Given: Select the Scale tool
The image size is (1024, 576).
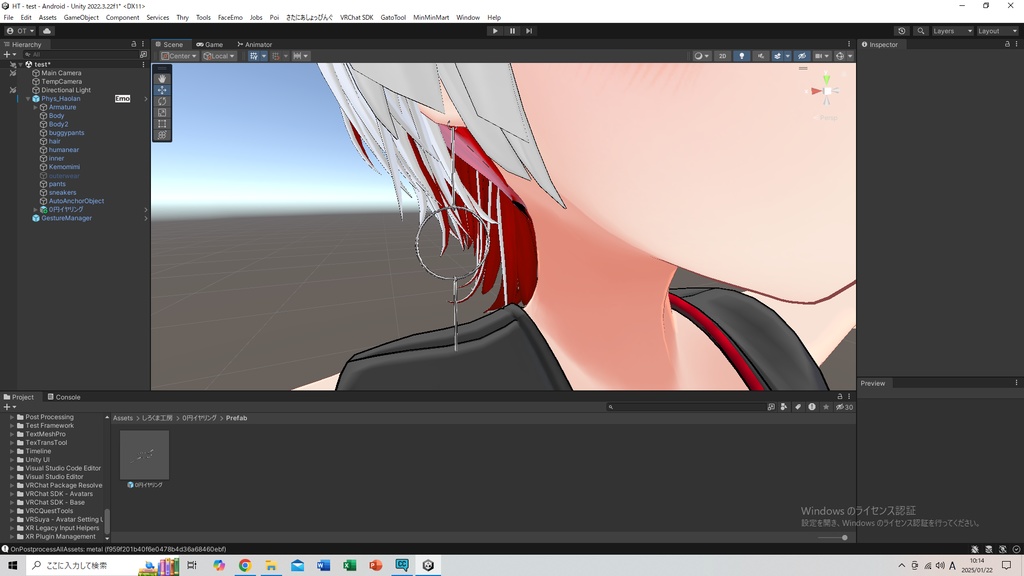Looking at the screenshot, I should [x=162, y=112].
